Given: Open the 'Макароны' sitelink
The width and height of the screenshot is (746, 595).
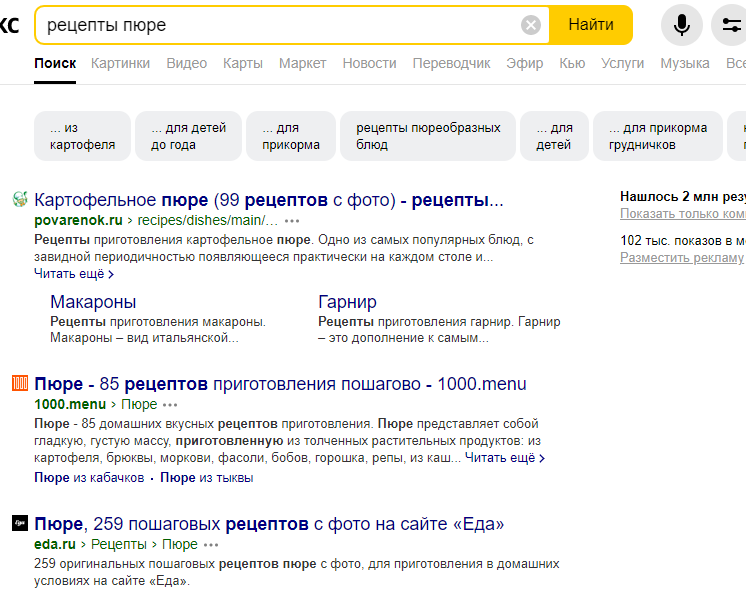Looking at the screenshot, I should [x=93, y=302].
